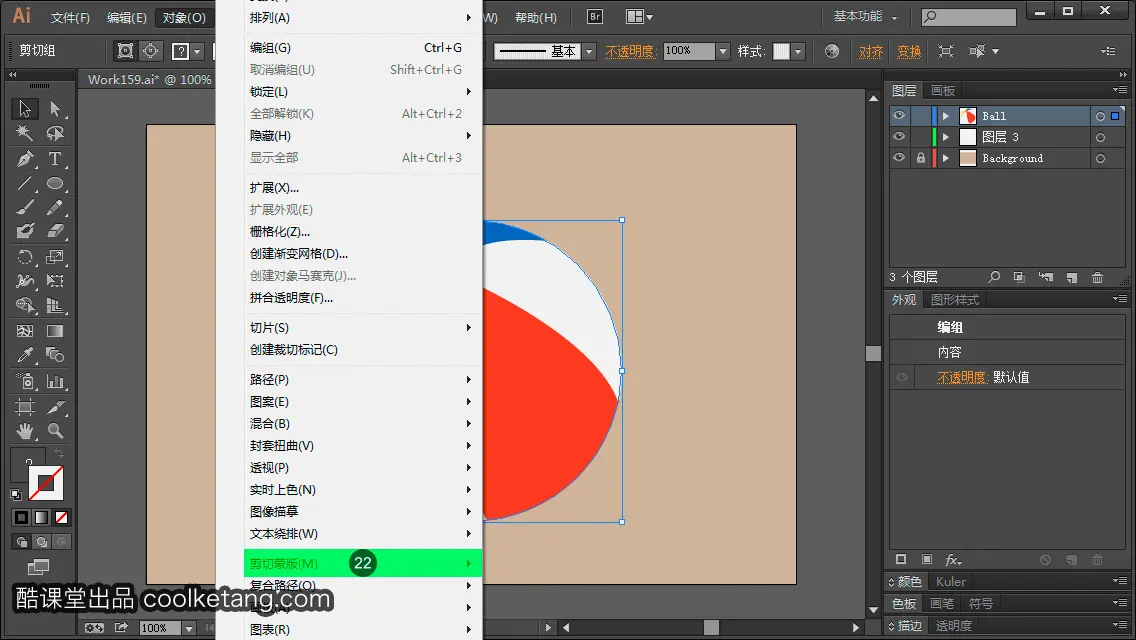
Task: Click the 样式 style swatch
Action: (781, 51)
